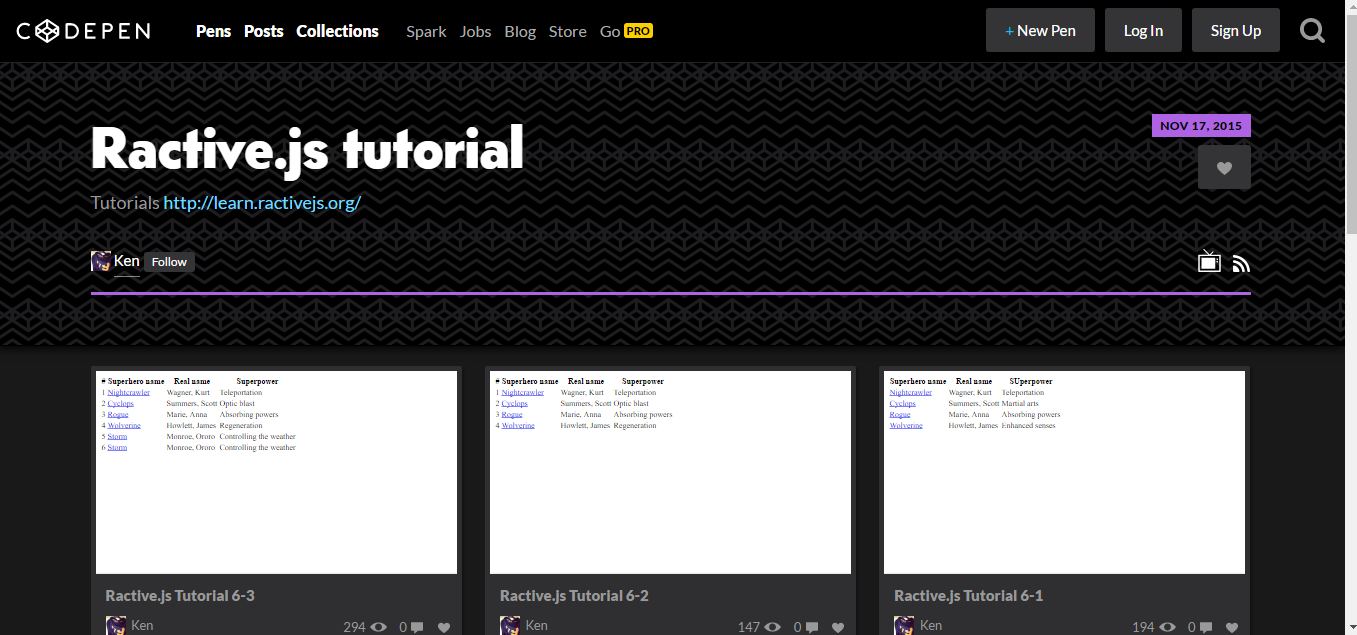Switch to the Collections tab

click(337, 31)
